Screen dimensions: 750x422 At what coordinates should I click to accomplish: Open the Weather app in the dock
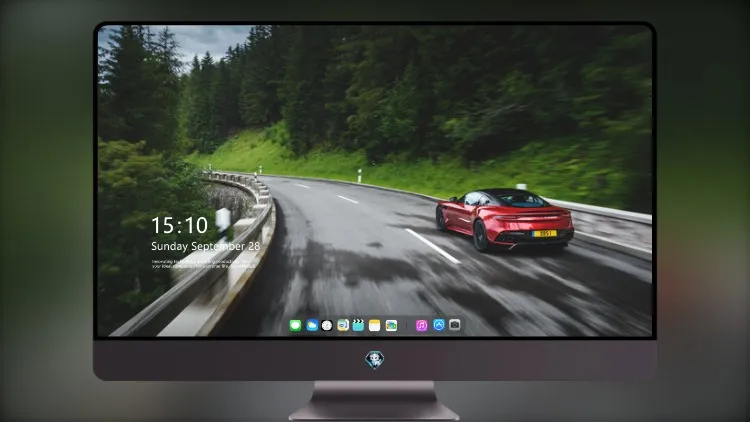(x=312, y=325)
